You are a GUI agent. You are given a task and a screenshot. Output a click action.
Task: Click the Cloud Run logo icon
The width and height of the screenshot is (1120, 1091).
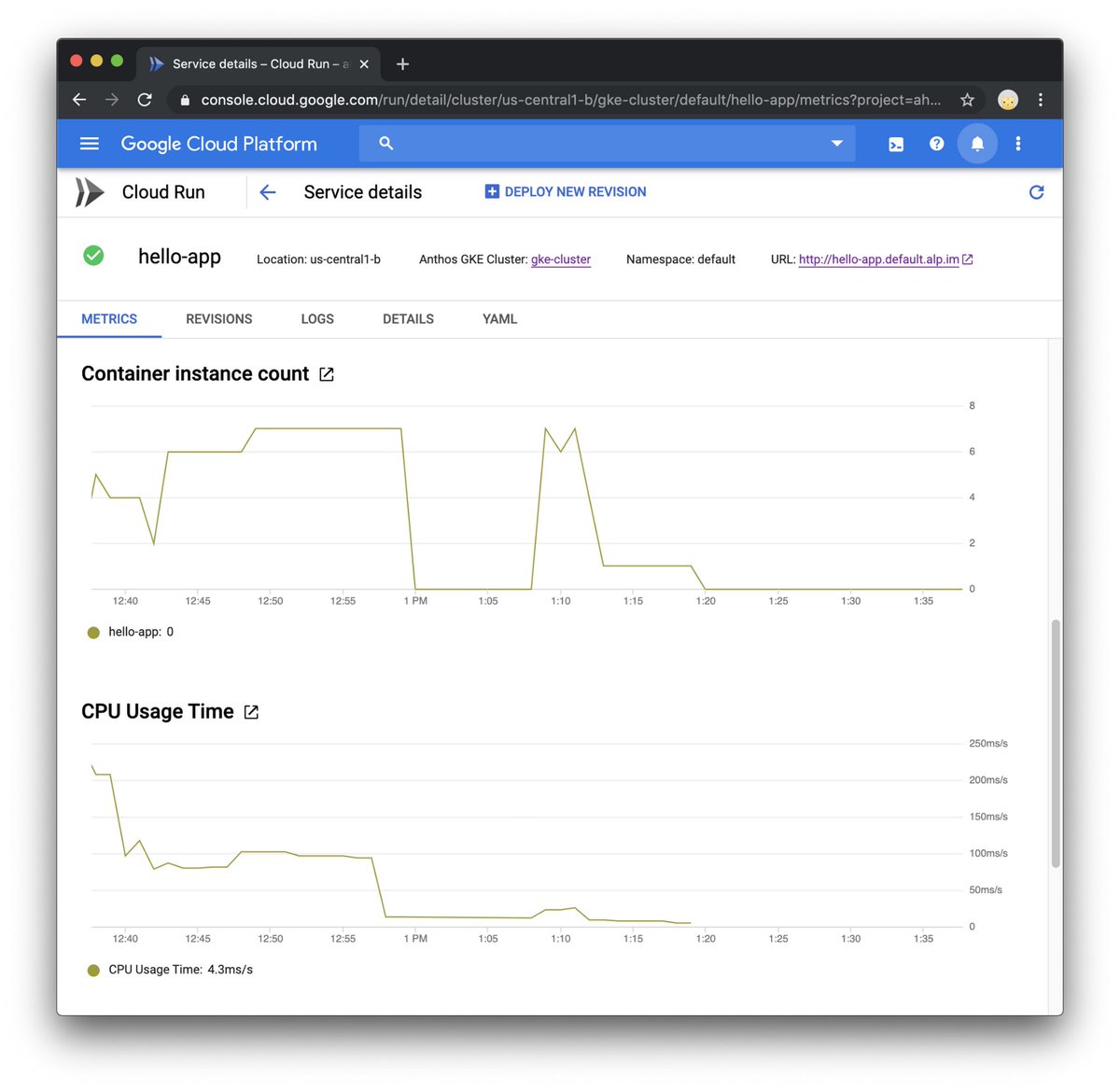[x=90, y=192]
